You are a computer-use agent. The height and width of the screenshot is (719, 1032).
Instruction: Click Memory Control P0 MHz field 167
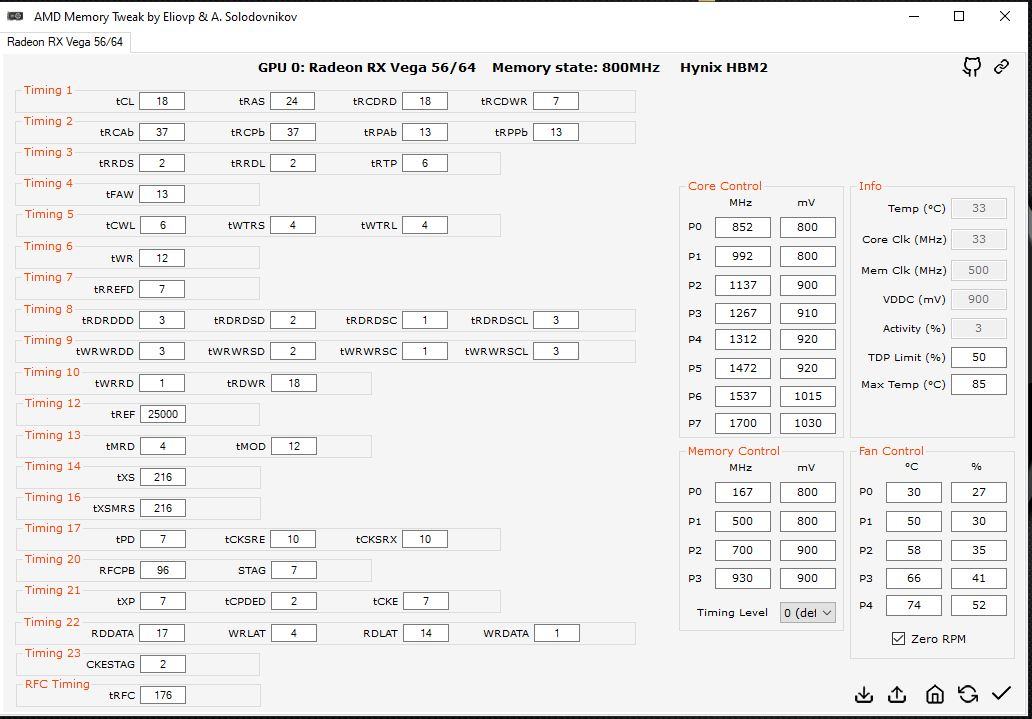coord(742,493)
